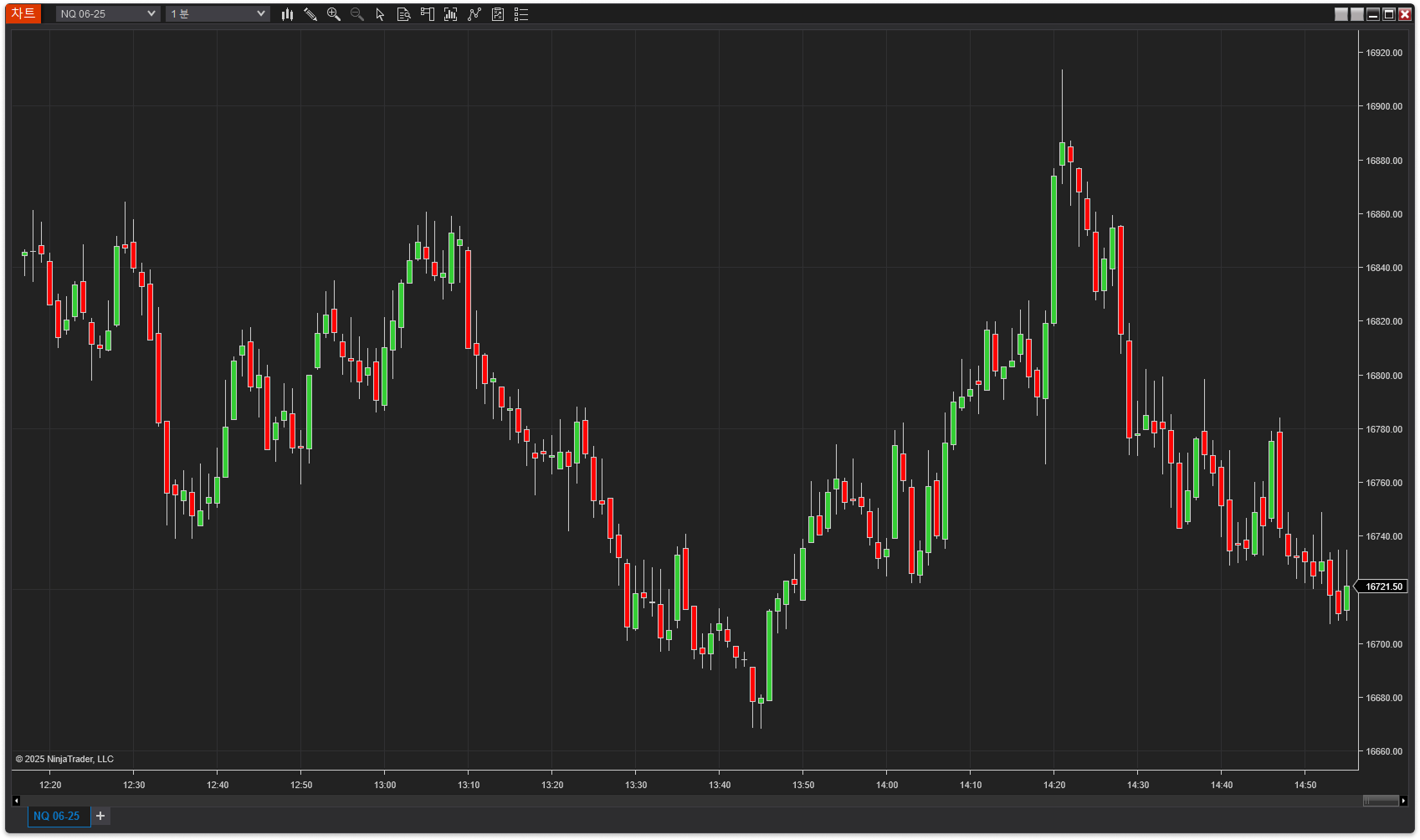This screenshot has width=1420, height=840.
Task: Maximize the chart window
Action: [x=1389, y=14]
